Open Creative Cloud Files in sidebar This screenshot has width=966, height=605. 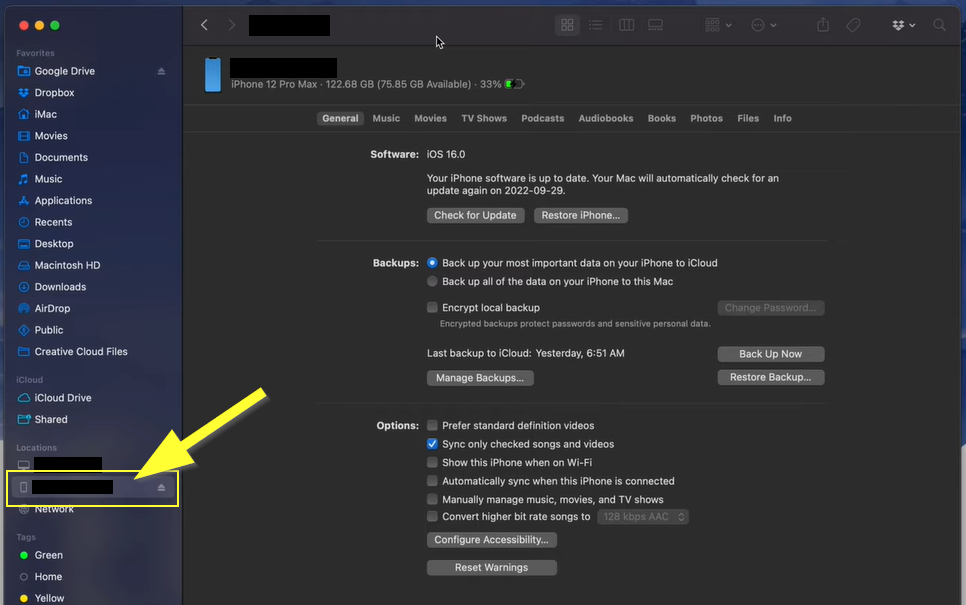click(x=81, y=352)
